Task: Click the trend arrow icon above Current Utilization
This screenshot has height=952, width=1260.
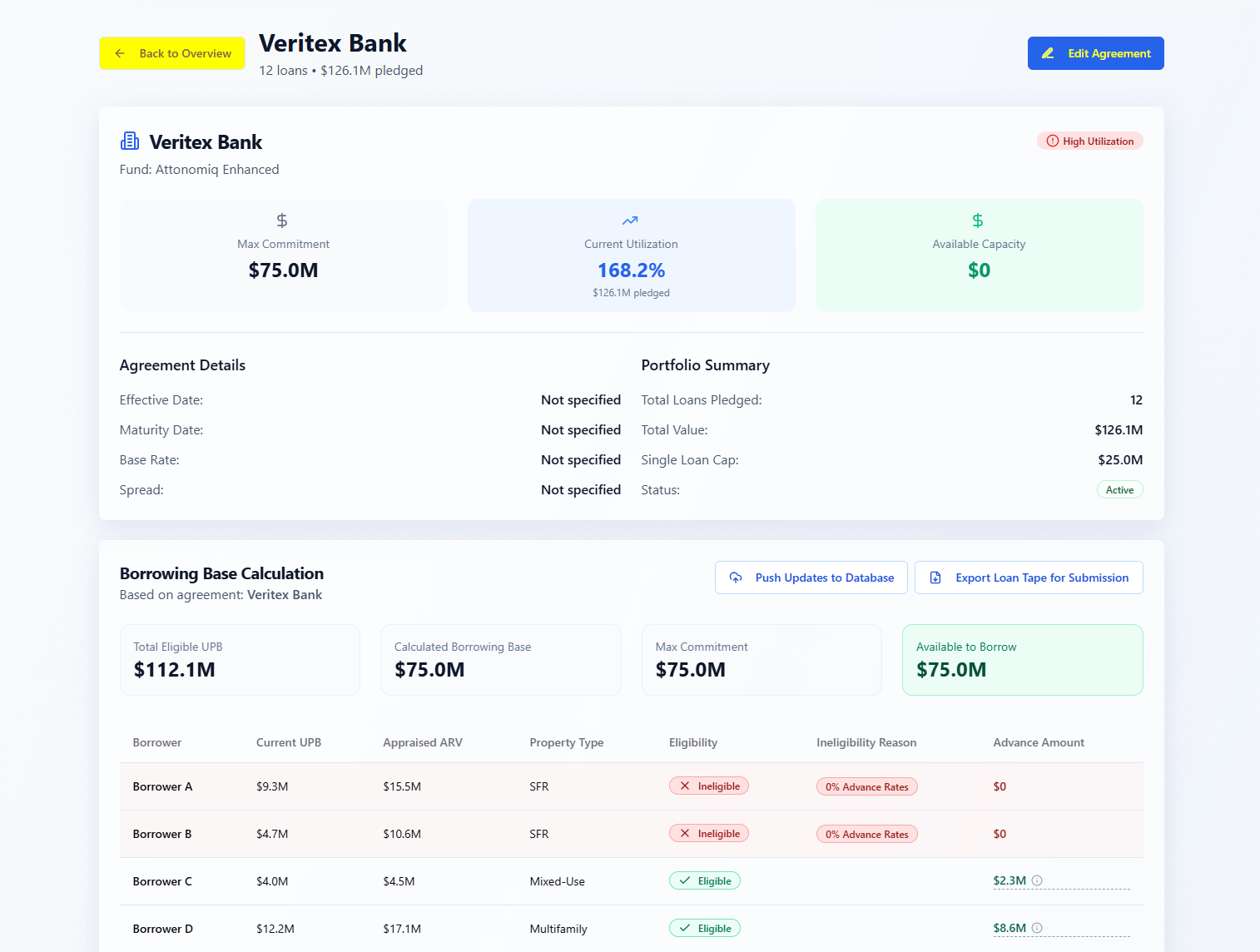Action: pos(630,221)
